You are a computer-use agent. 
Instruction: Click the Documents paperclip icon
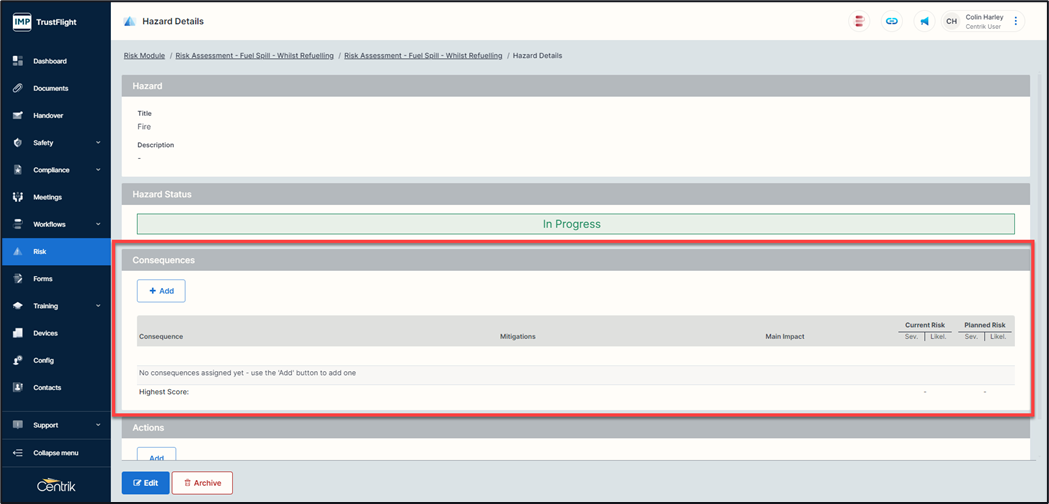(18, 88)
